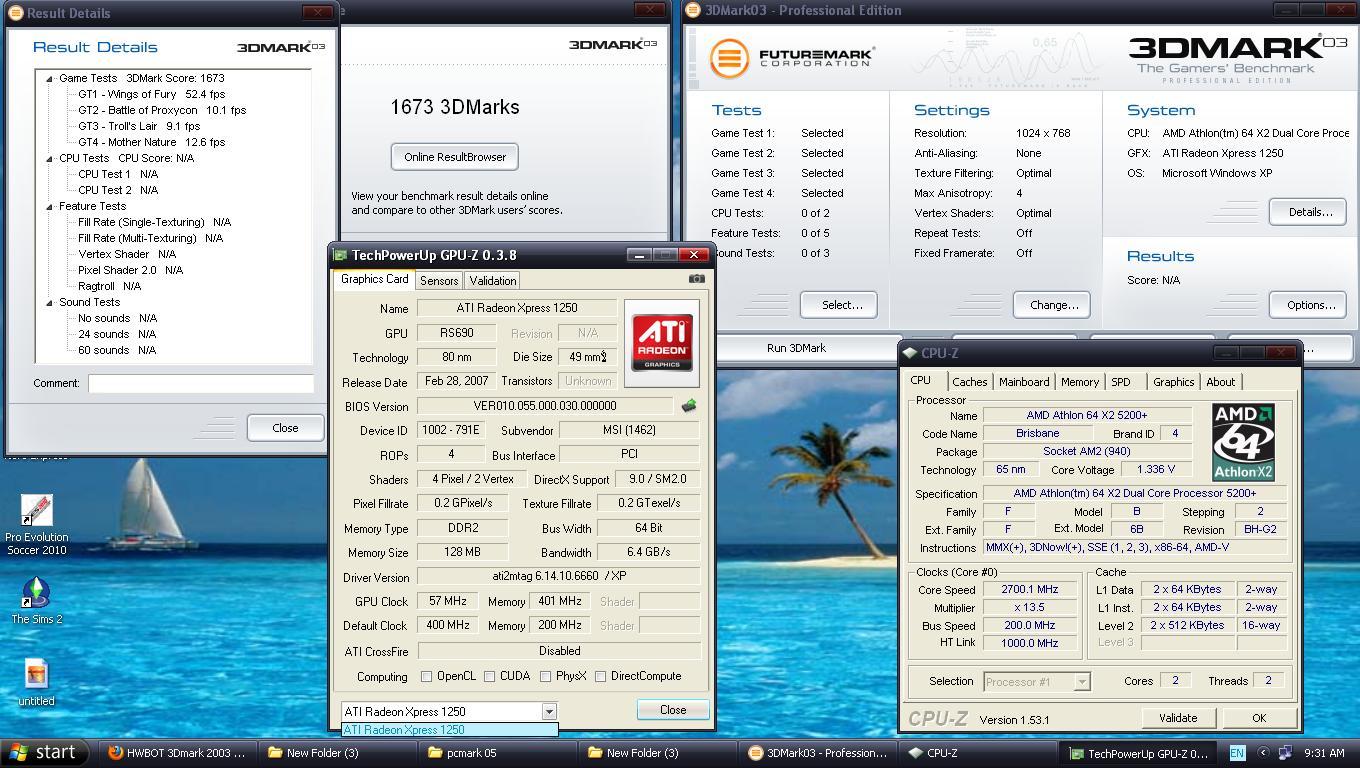Click the tray expand arrow icon
1360x768 pixels.
(x=1262, y=753)
